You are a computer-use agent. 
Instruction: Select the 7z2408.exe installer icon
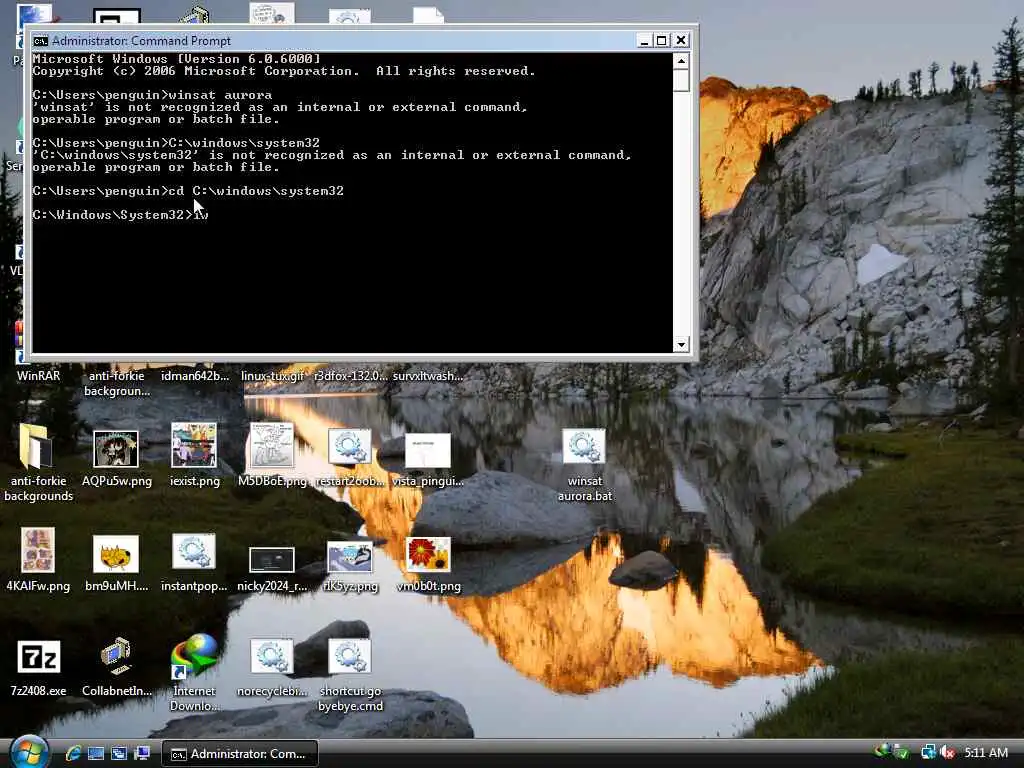click(38, 667)
